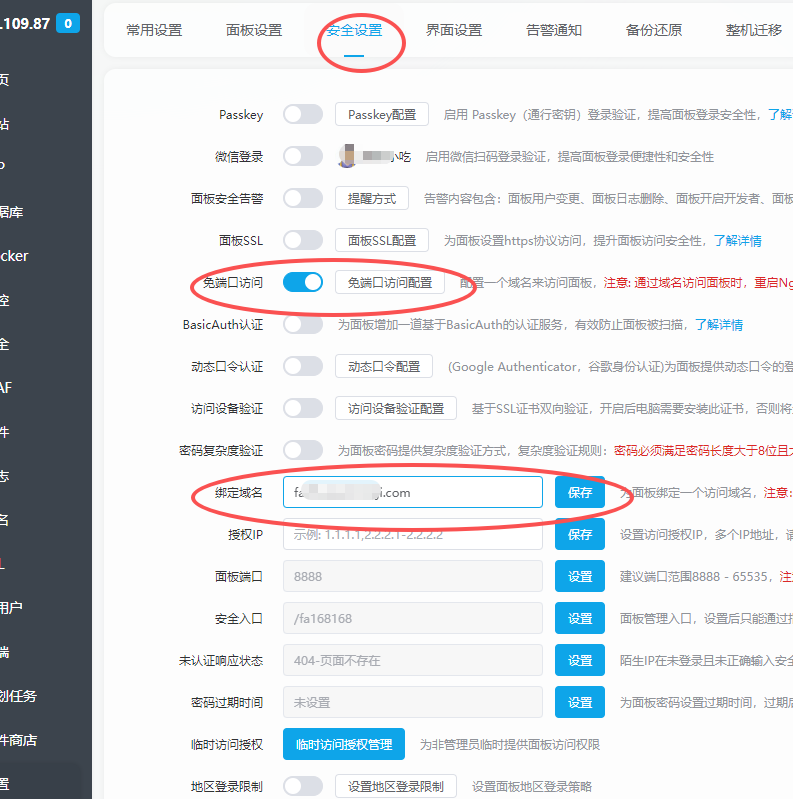Click 设置 for 面板端口
Image resolution: width=793 pixels, height=799 pixels.
tap(580, 576)
